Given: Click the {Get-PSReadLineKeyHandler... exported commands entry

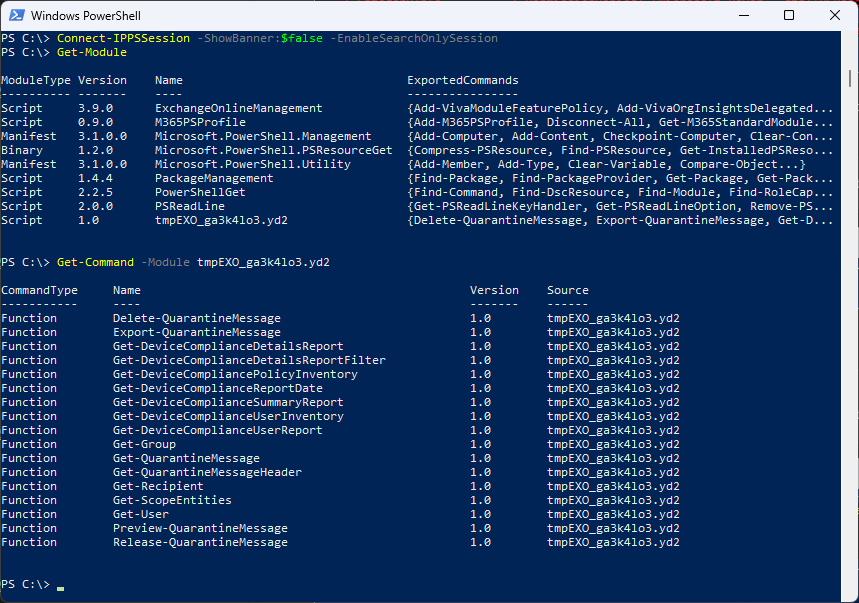Looking at the screenshot, I should point(620,206).
